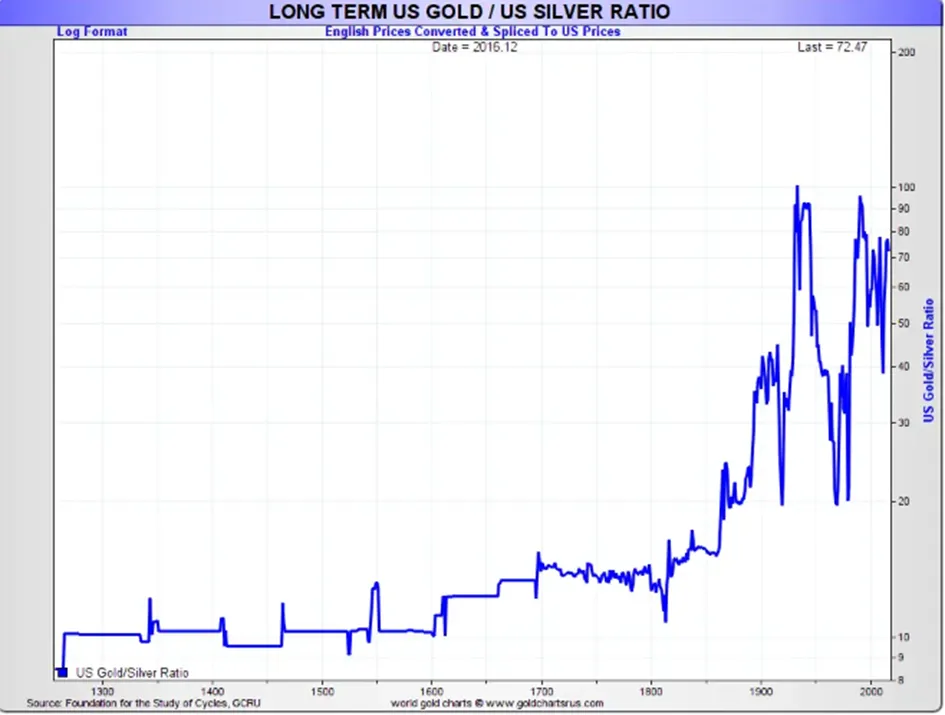Click the 'world gold charts © www.goldchartsrus.com' credit
The width and height of the screenshot is (945, 715).
pos(497,703)
